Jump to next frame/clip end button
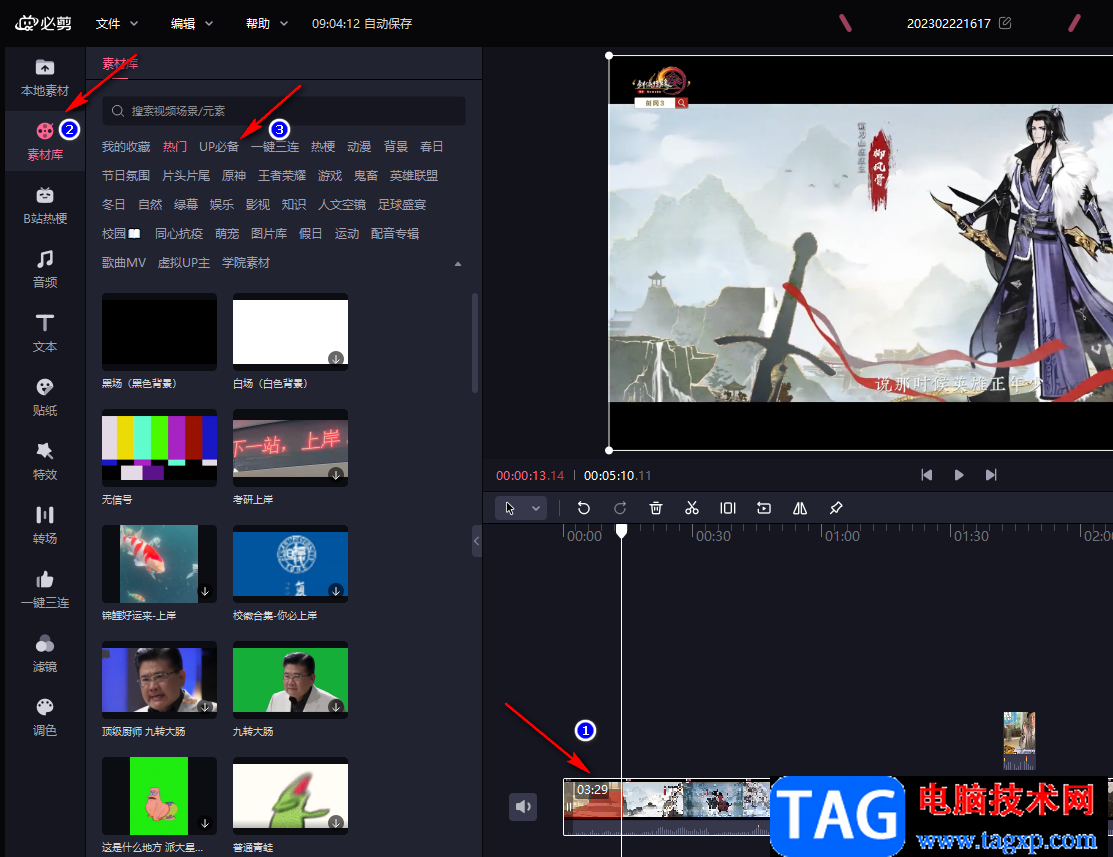This screenshot has width=1113, height=857. click(992, 475)
